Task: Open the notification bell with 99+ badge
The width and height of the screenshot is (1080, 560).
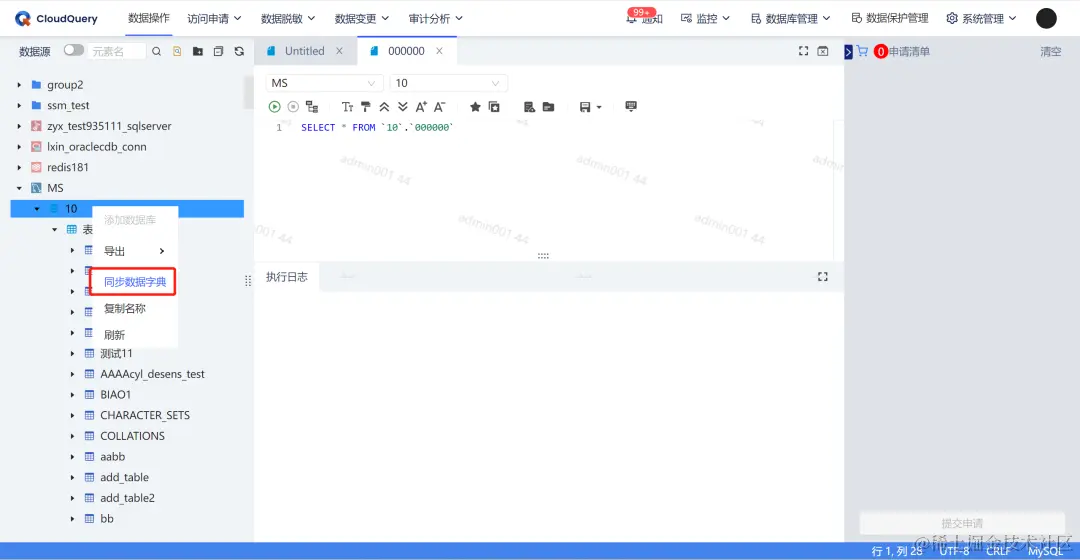Action: click(x=632, y=19)
